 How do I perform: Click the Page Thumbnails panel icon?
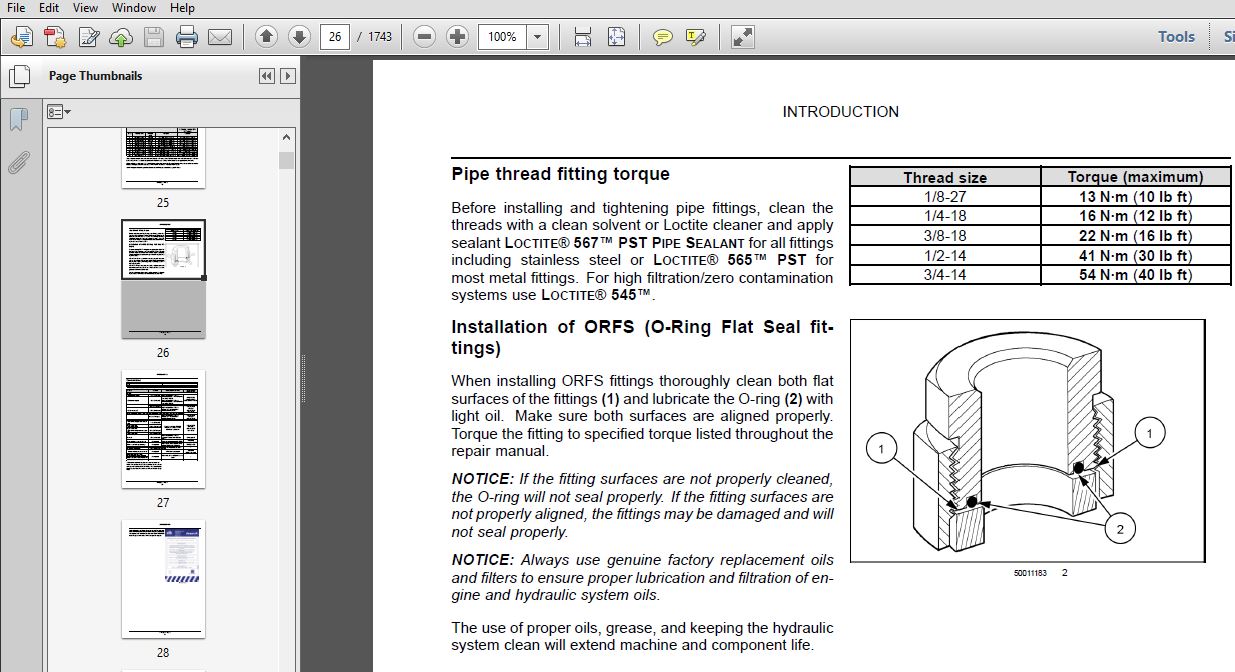pyautogui.click(x=18, y=76)
